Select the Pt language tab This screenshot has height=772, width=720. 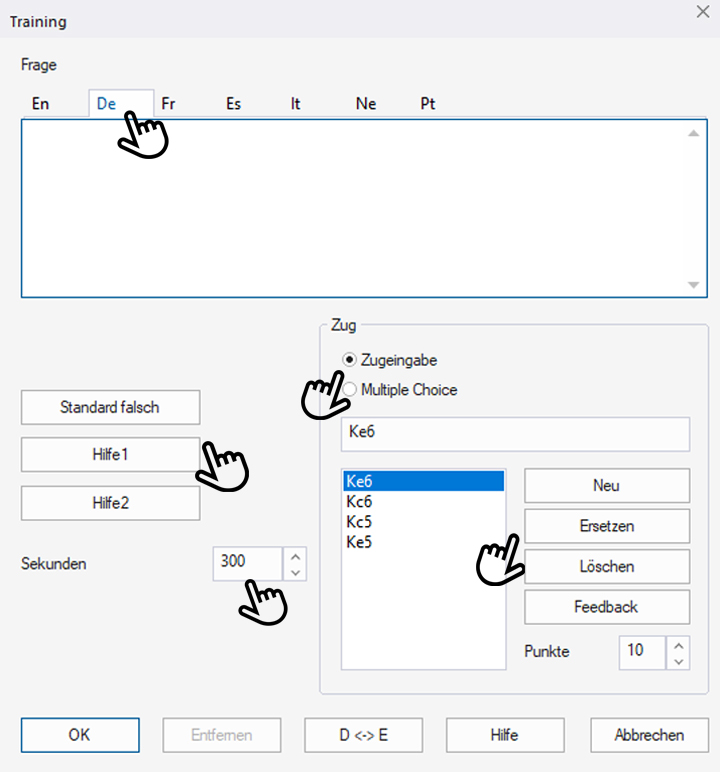click(428, 104)
